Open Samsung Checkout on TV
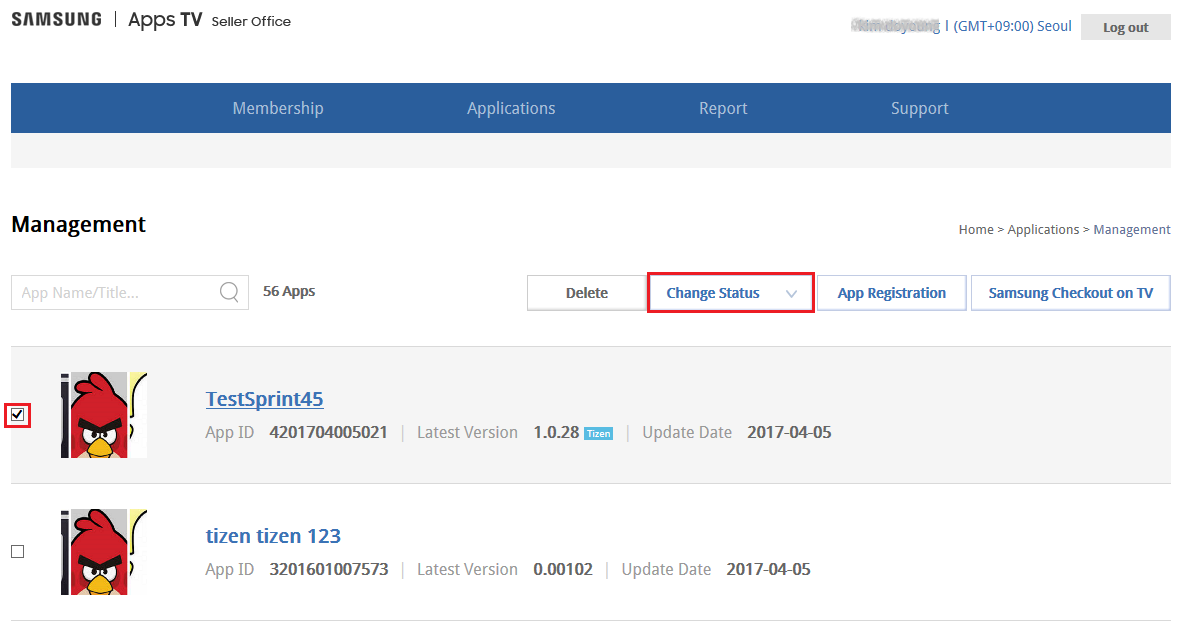Image resolution: width=1184 pixels, height=628 pixels. click(1071, 293)
